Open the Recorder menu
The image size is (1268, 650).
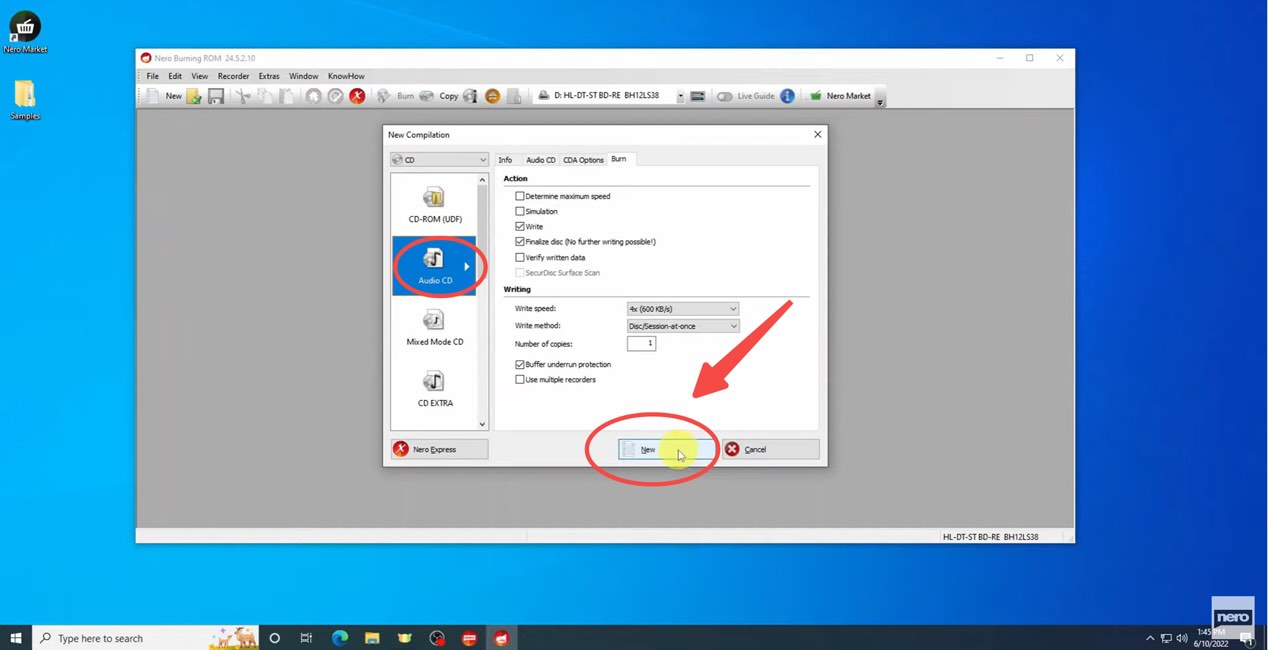pos(233,76)
